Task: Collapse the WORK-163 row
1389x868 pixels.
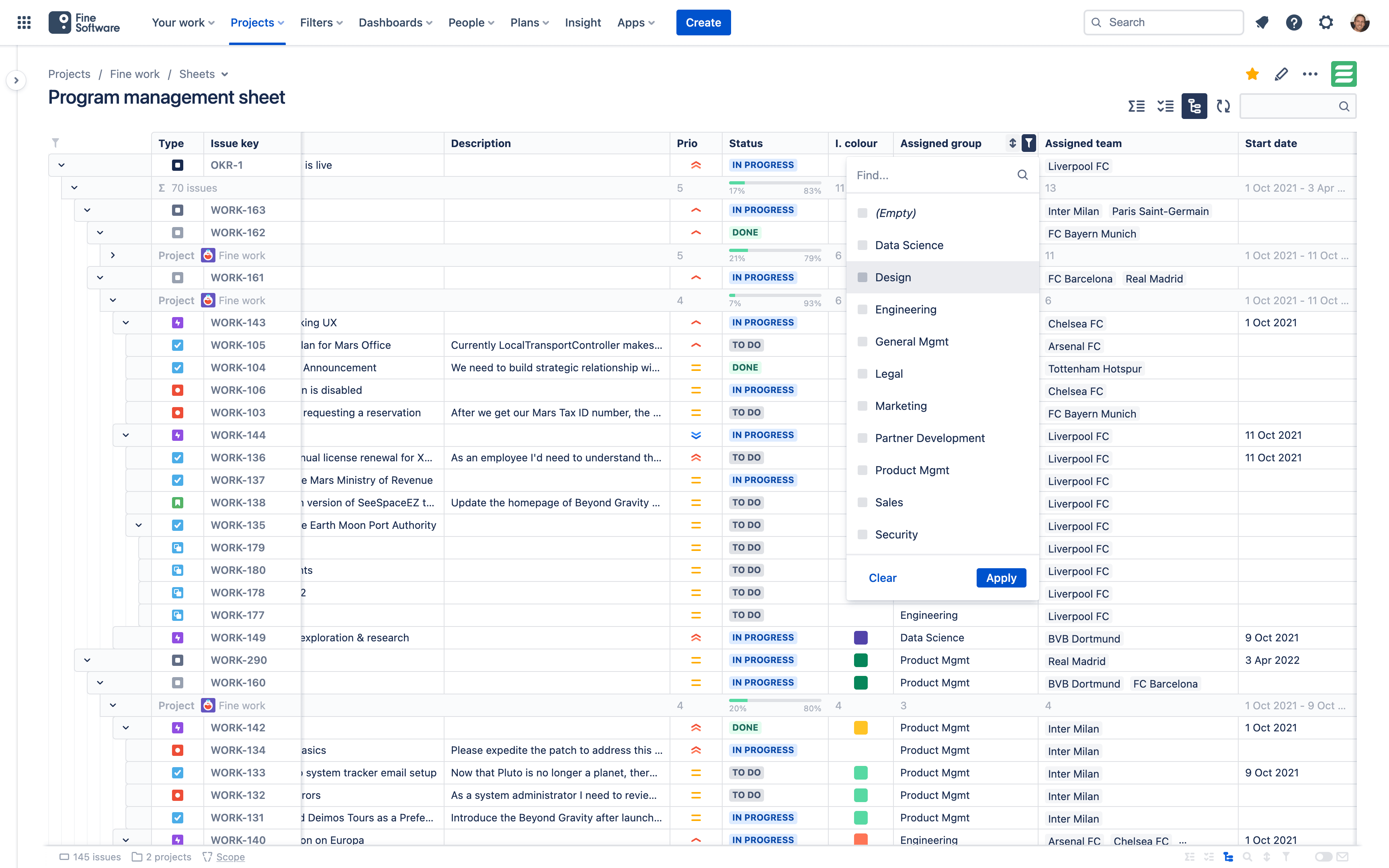Action: click(87, 210)
